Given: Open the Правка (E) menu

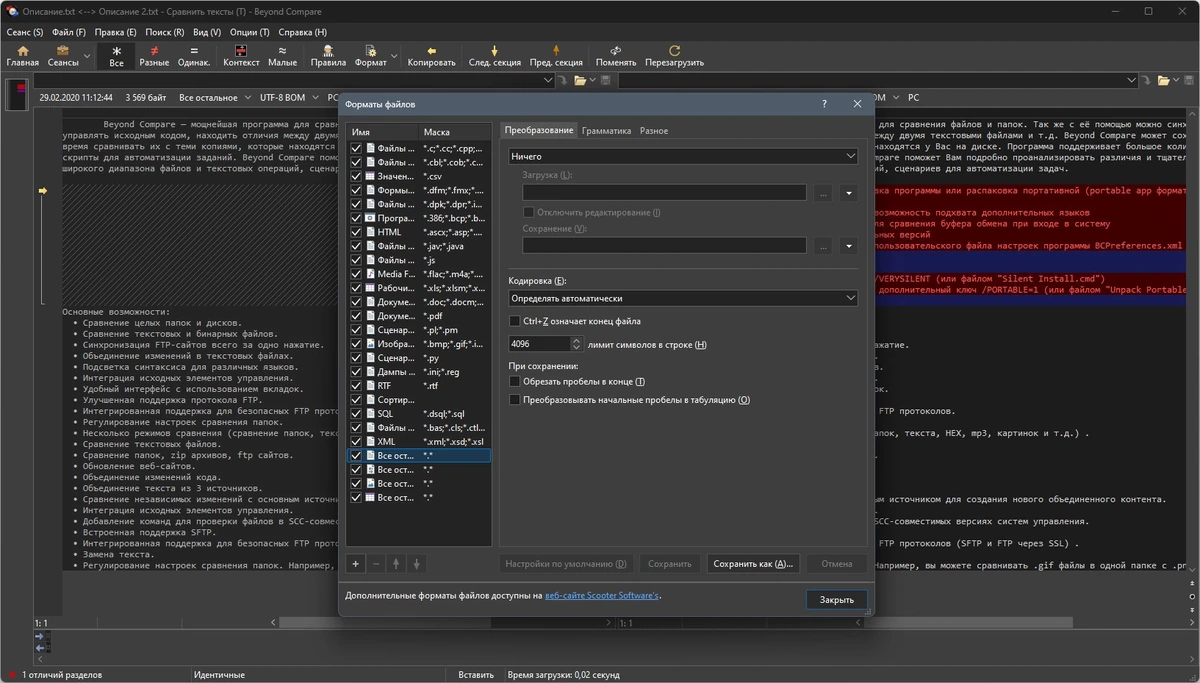Looking at the screenshot, I should 116,32.
